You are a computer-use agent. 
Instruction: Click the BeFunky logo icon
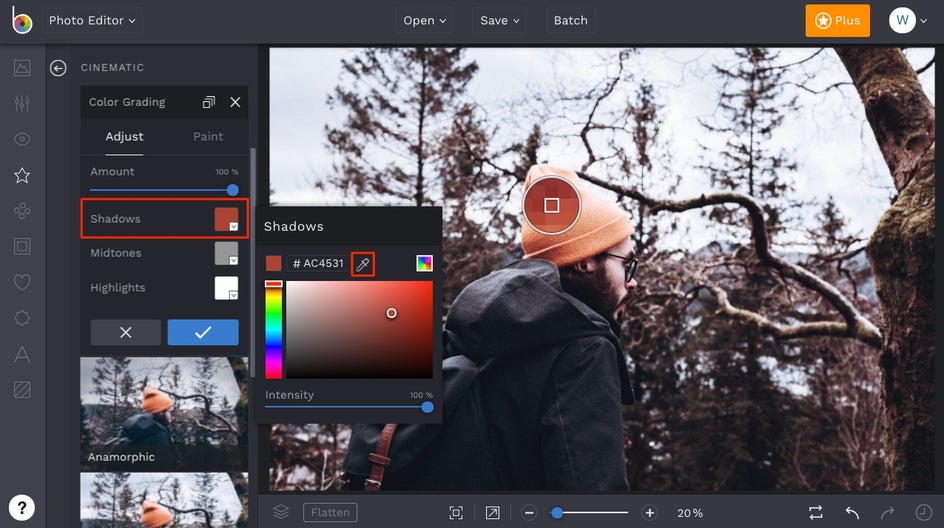tap(22, 20)
